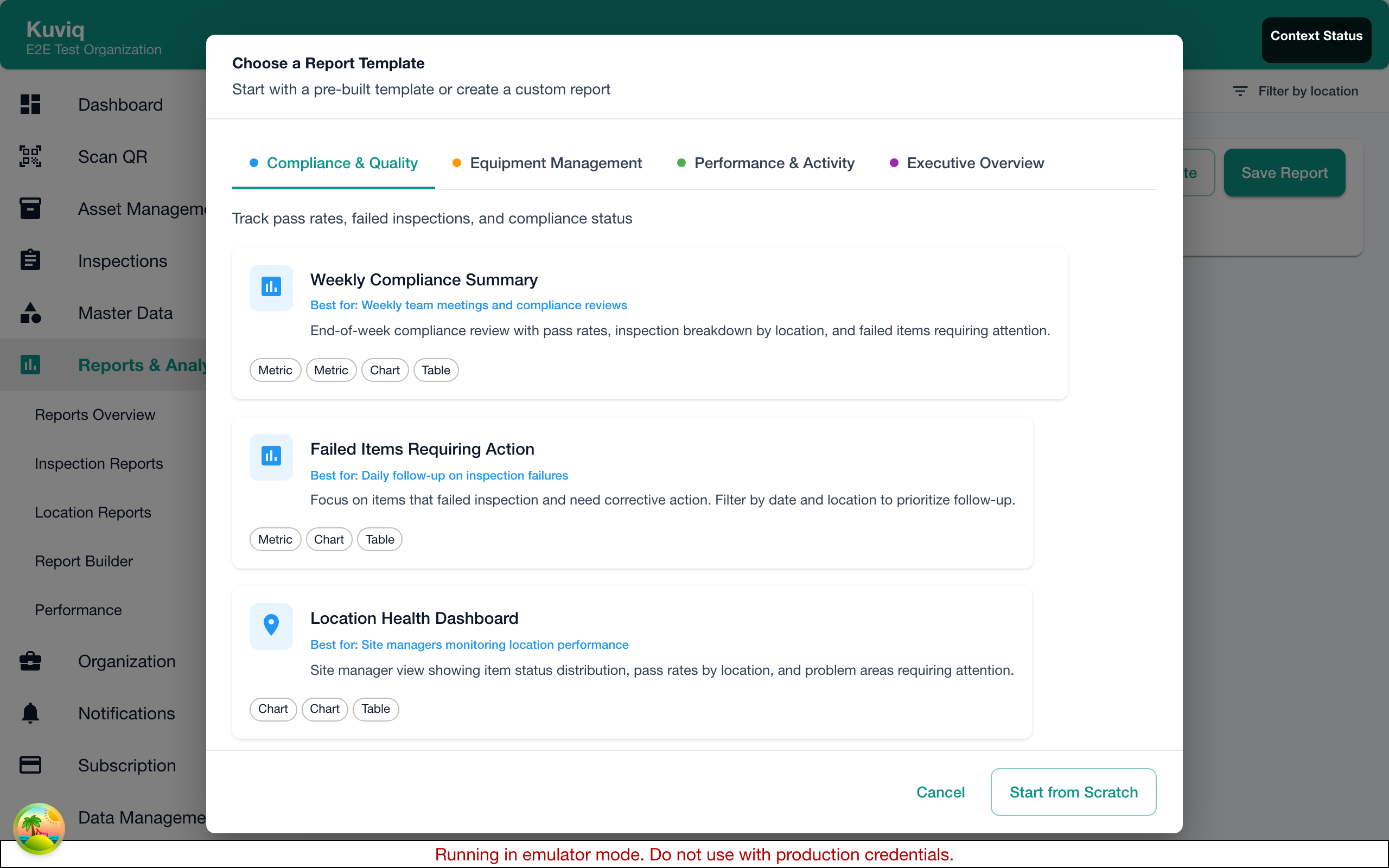Cancel the report template dialog
This screenshot has height=868, width=1389.
point(940,792)
